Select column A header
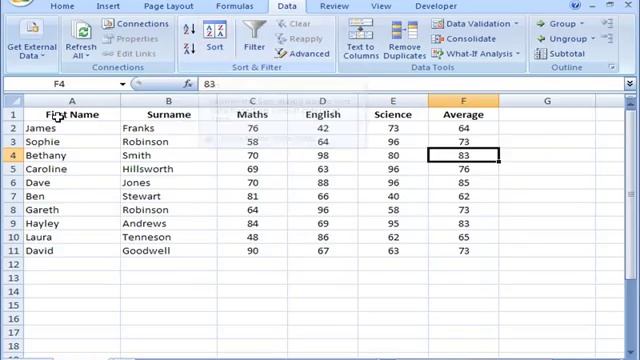The width and height of the screenshot is (640, 360). click(72, 101)
